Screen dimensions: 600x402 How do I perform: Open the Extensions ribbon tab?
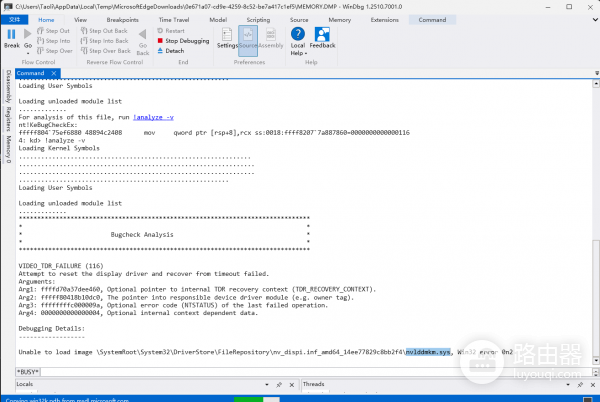[385, 20]
